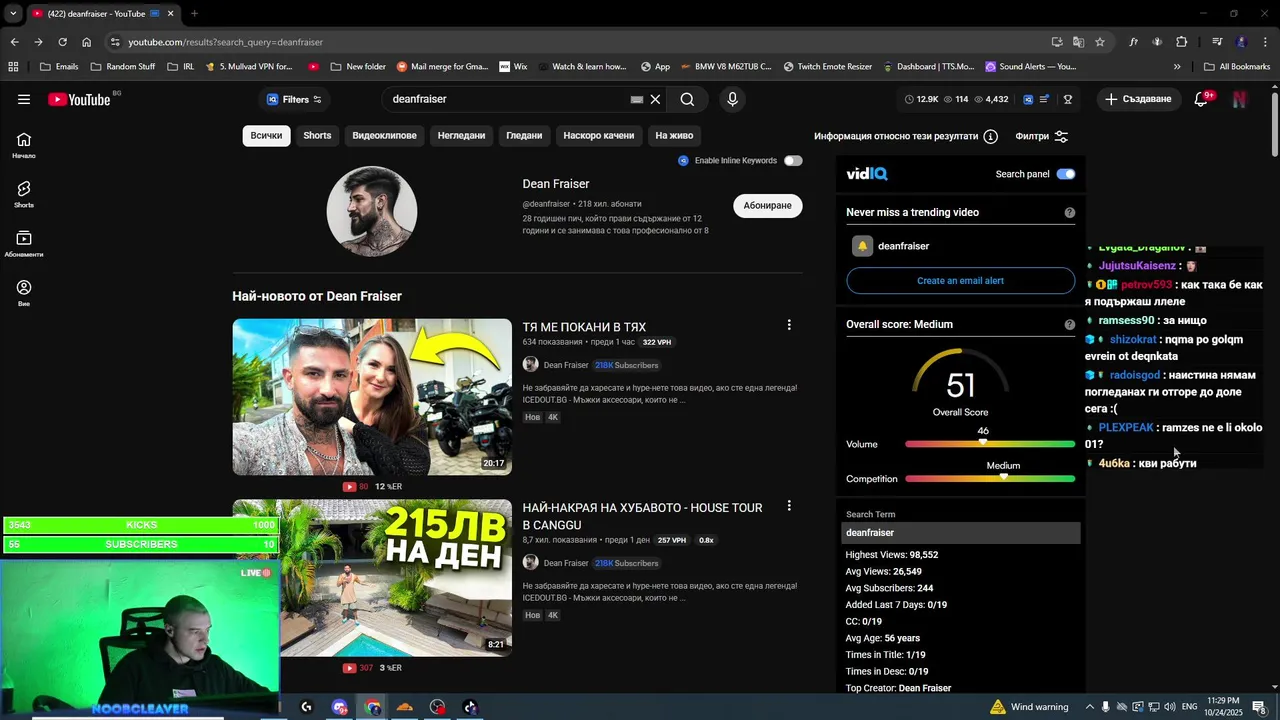Open the 215ЛВ НА ДЕН House Tour thumbnail
The width and height of the screenshot is (1280, 720).
tap(372, 578)
